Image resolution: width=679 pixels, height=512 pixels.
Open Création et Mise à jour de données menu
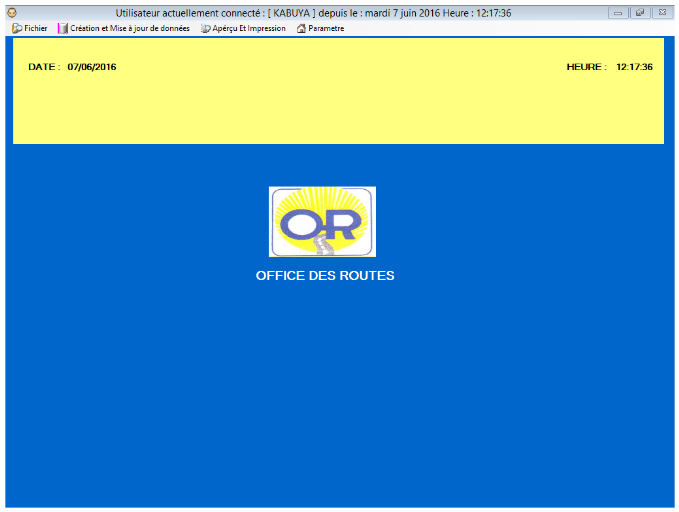pos(124,29)
